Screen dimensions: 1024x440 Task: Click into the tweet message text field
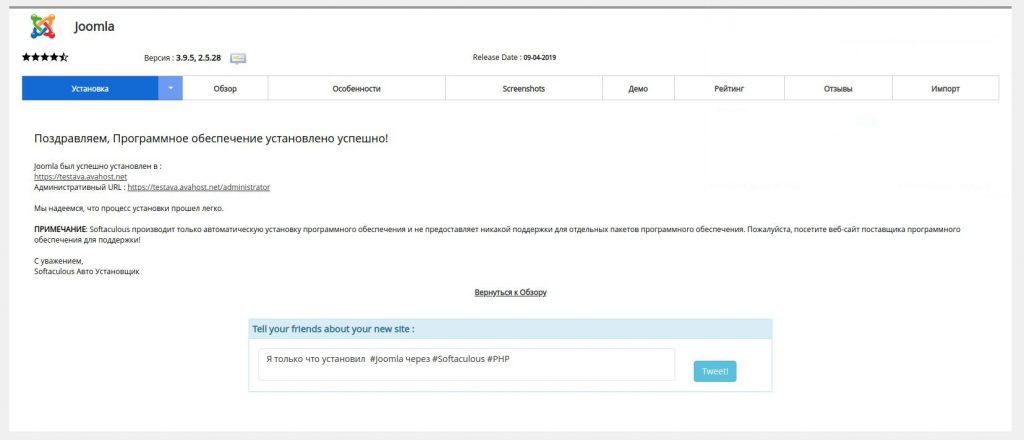(466, 364)
